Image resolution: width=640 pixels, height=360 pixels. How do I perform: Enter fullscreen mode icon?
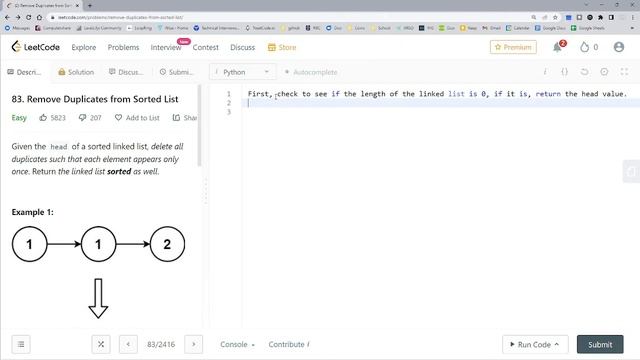tap(624, 72)
